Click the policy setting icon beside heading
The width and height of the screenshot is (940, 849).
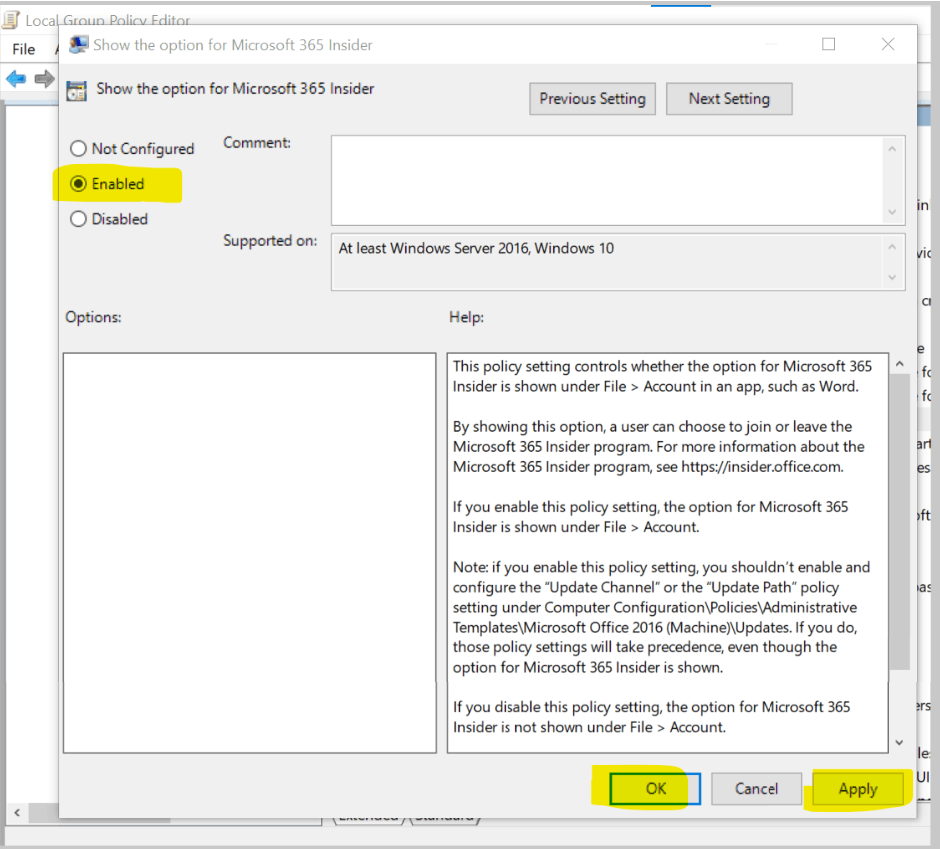[x=77, y=91]
